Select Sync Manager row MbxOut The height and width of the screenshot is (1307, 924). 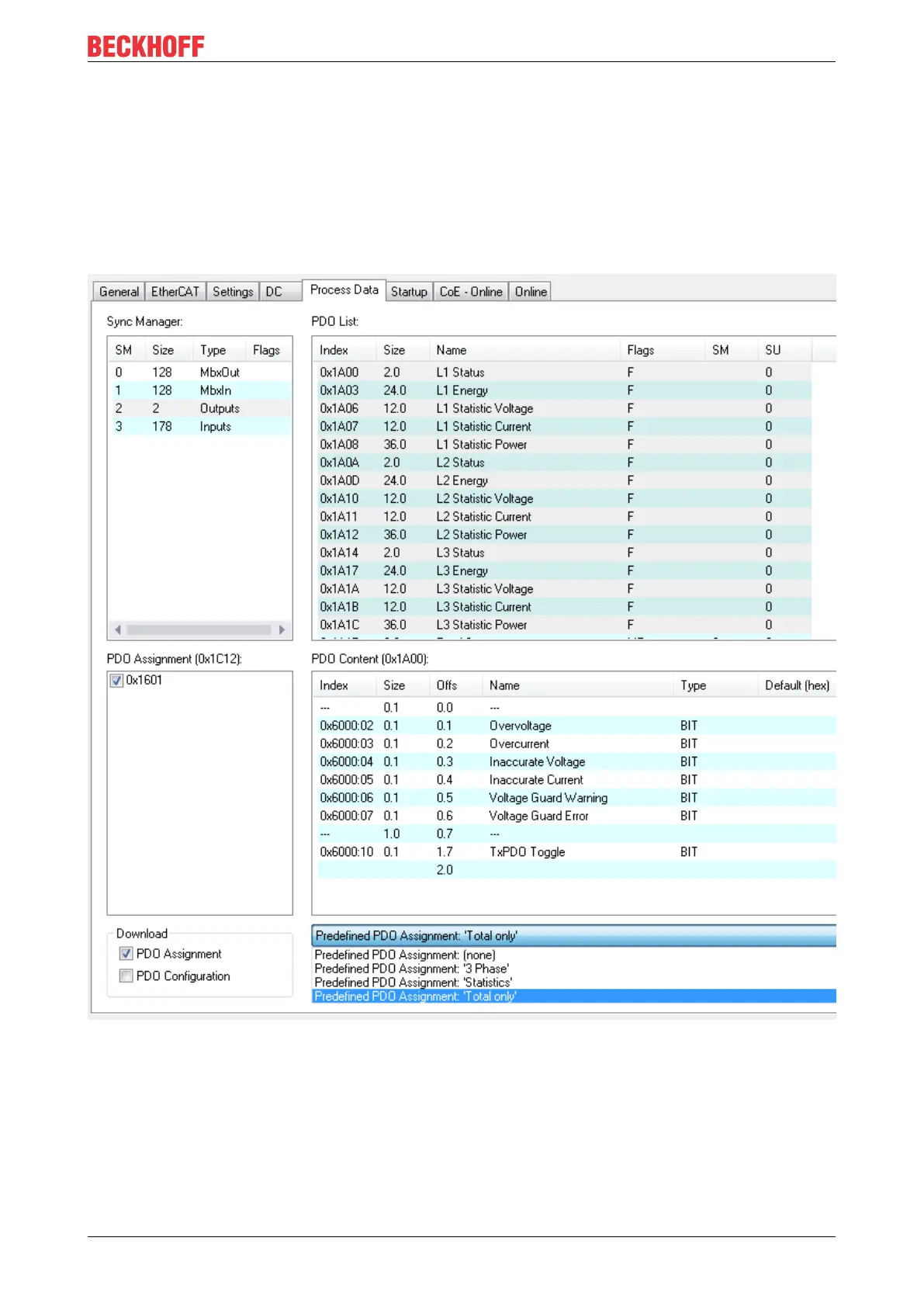[201, 373]
